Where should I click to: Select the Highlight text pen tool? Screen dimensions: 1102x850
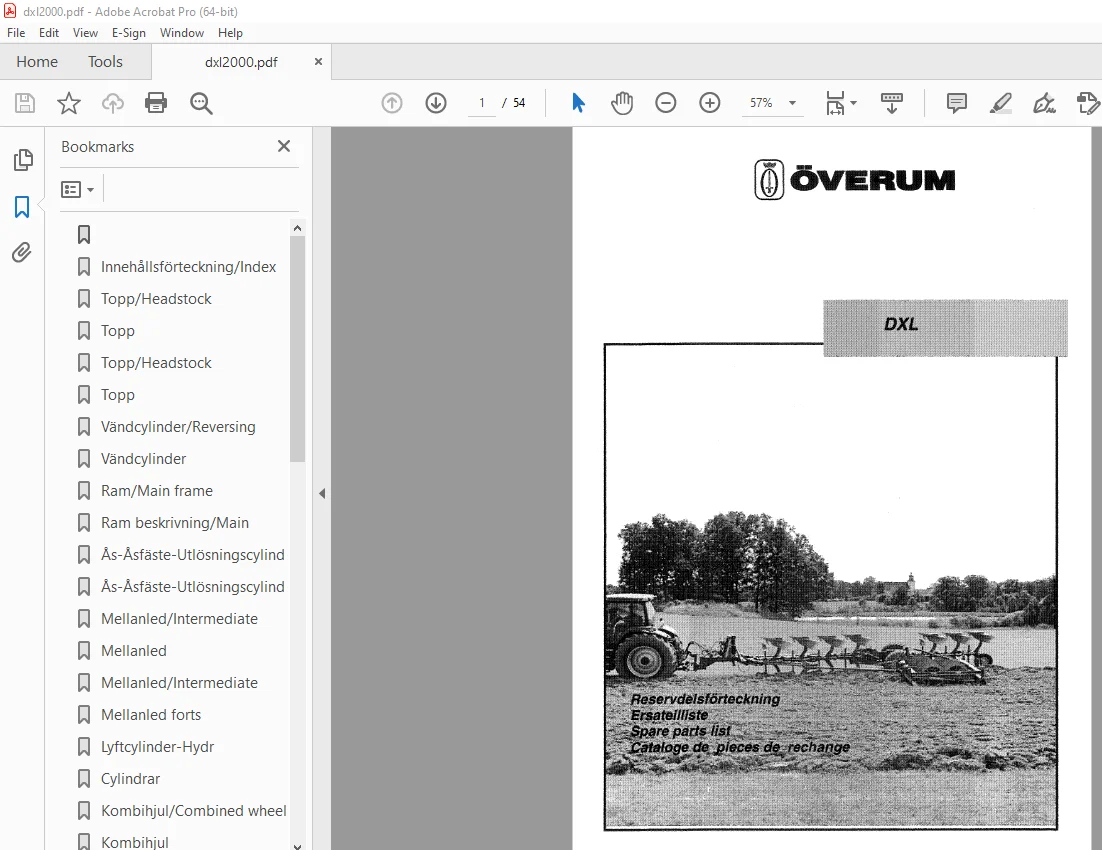tap(1001, 103)
